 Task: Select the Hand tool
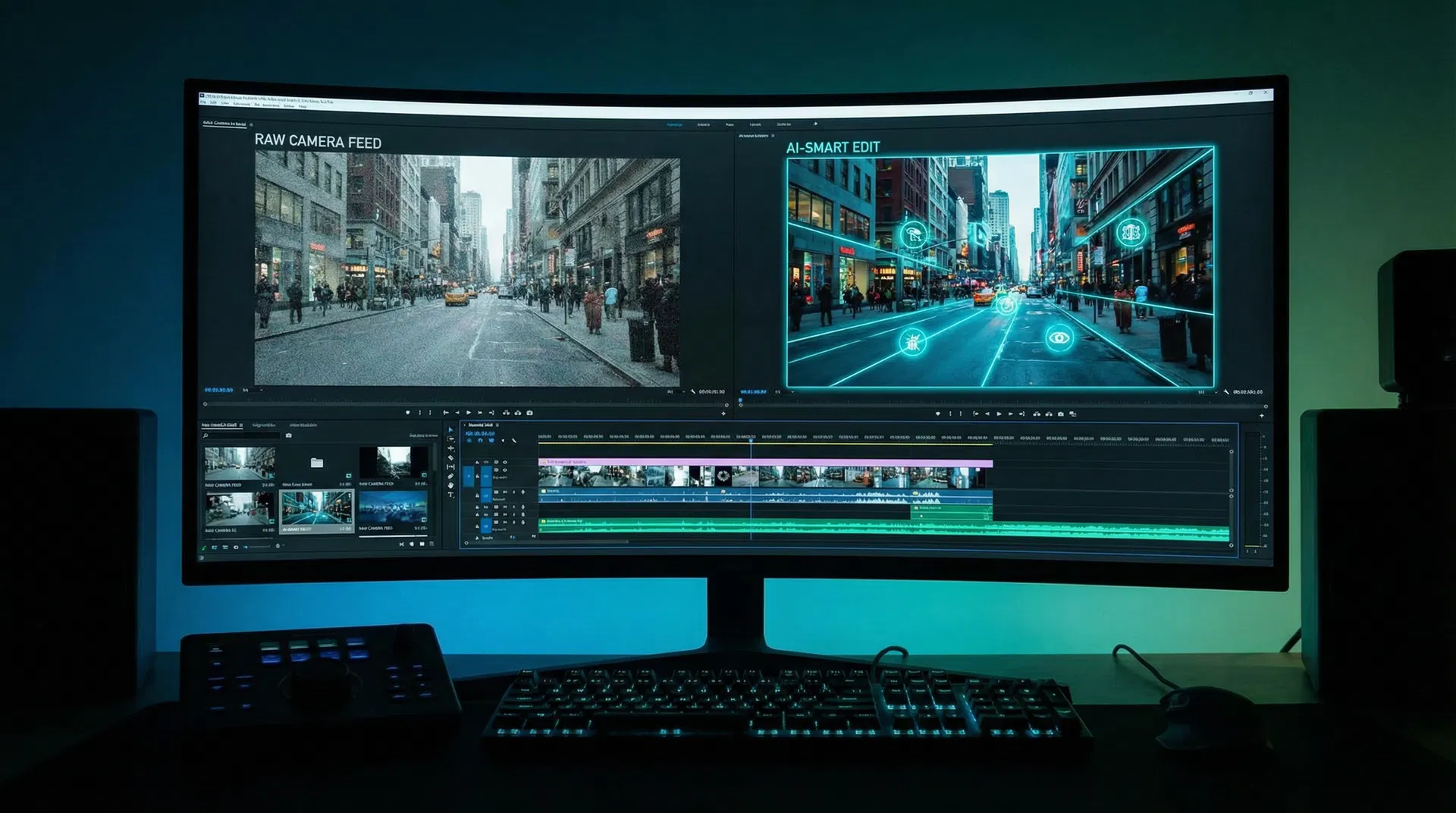450,485
